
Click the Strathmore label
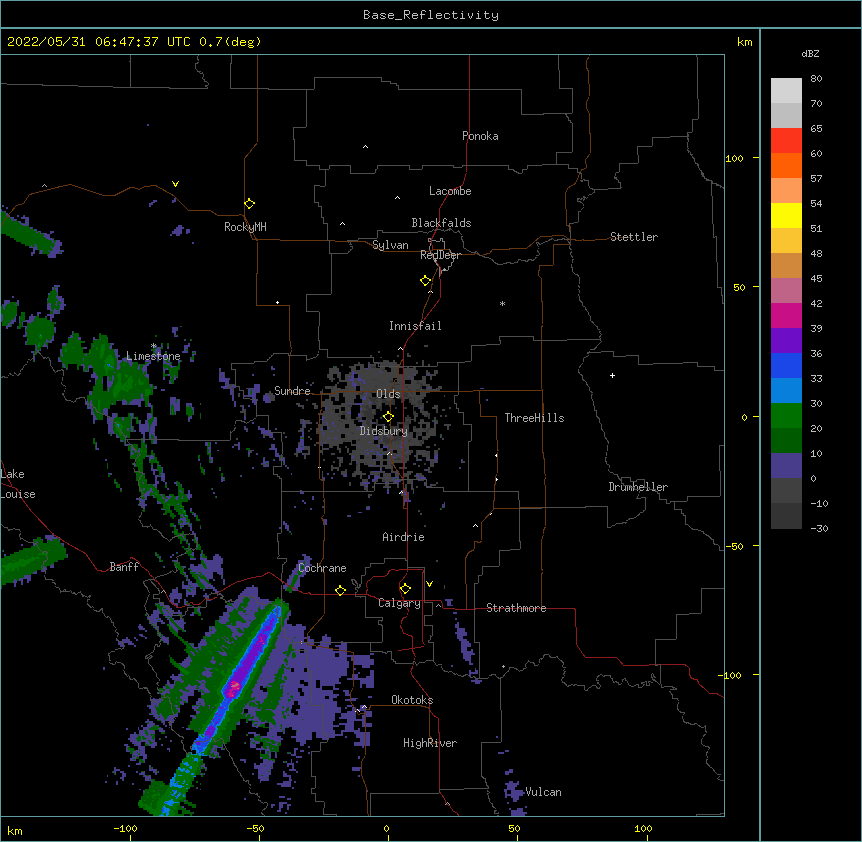coord(516,608)
